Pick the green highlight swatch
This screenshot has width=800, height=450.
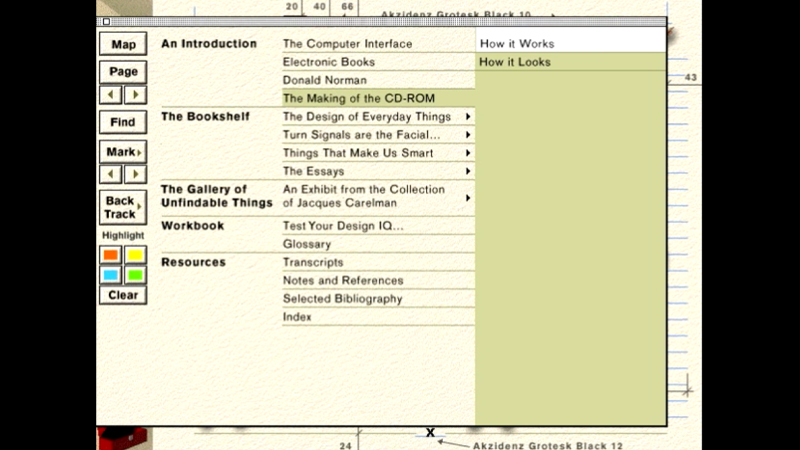click(x=135, y=275)
